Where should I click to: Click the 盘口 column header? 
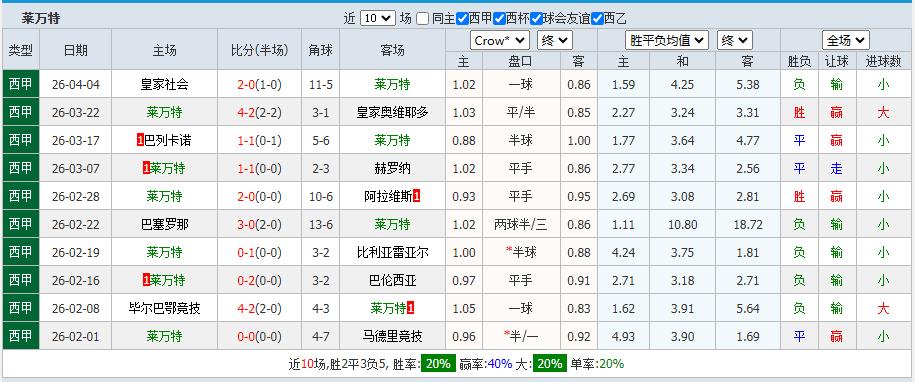coord(521,61)
